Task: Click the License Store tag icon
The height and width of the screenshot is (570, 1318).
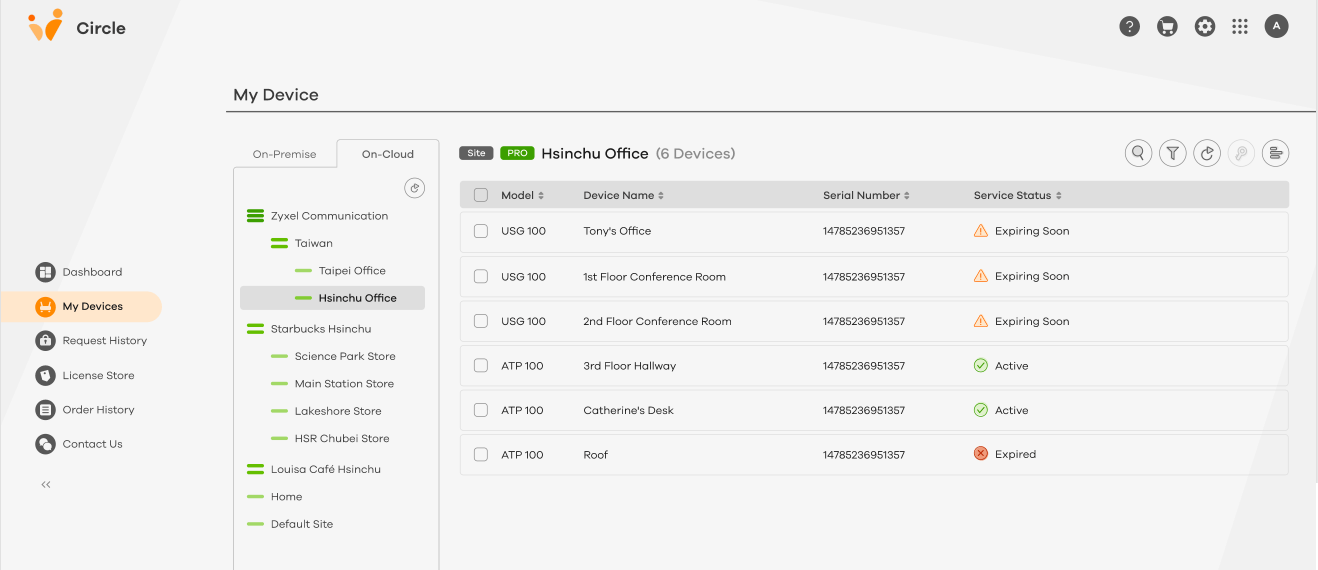Action: click(45, 376)
